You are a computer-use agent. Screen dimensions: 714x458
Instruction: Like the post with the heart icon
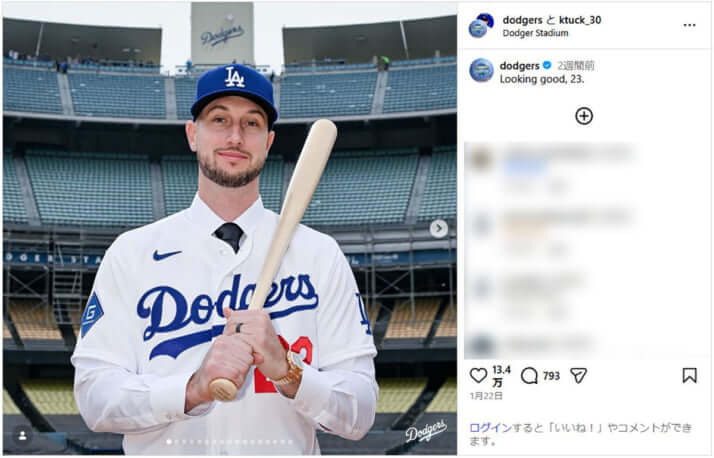(478, 375)
